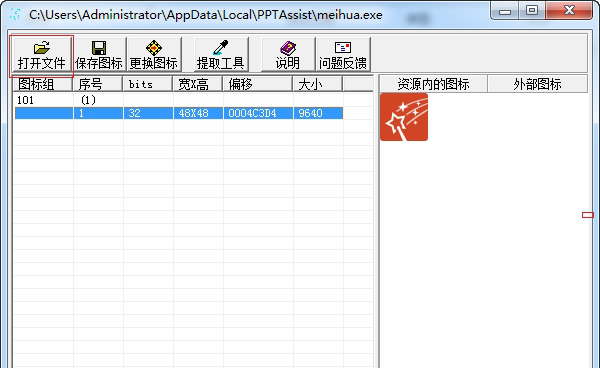Open a file with 打开文件 button
Viewport: 600px width, 382px height.
coord(42,55)
